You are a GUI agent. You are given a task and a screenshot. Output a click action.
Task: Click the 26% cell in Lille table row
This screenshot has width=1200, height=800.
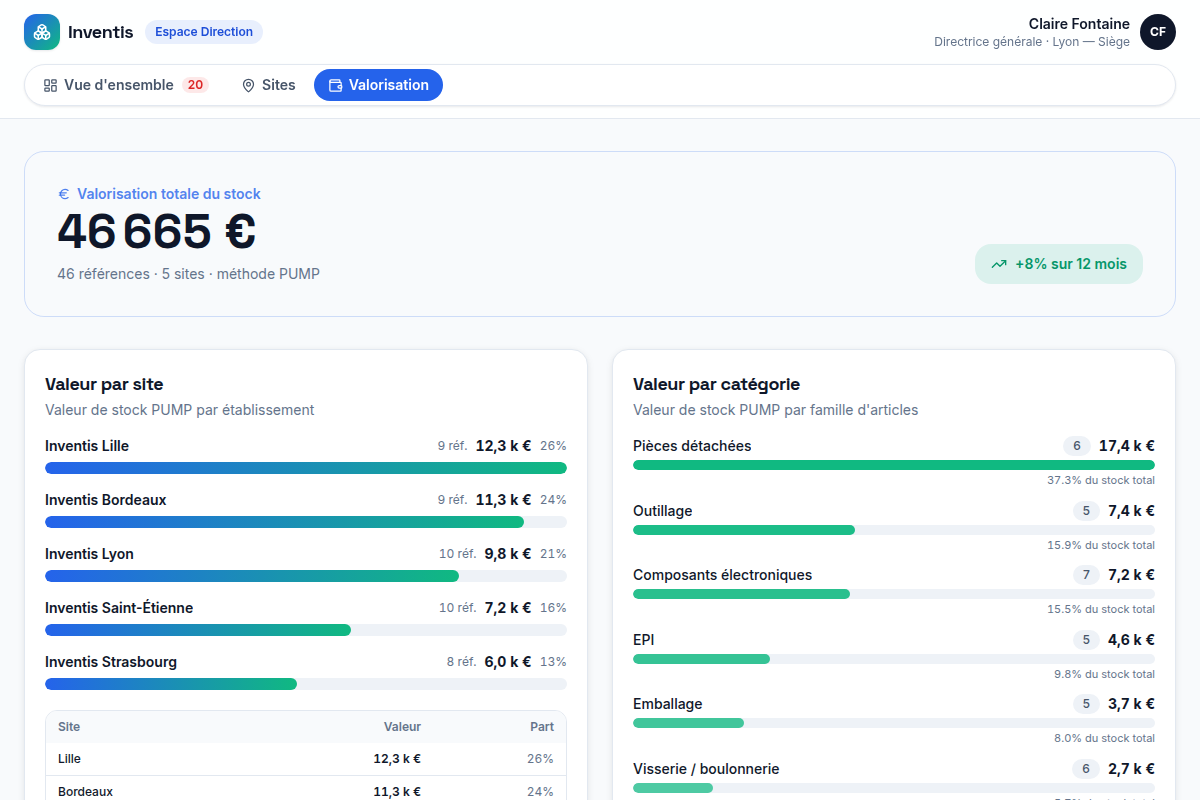[540, 759]
